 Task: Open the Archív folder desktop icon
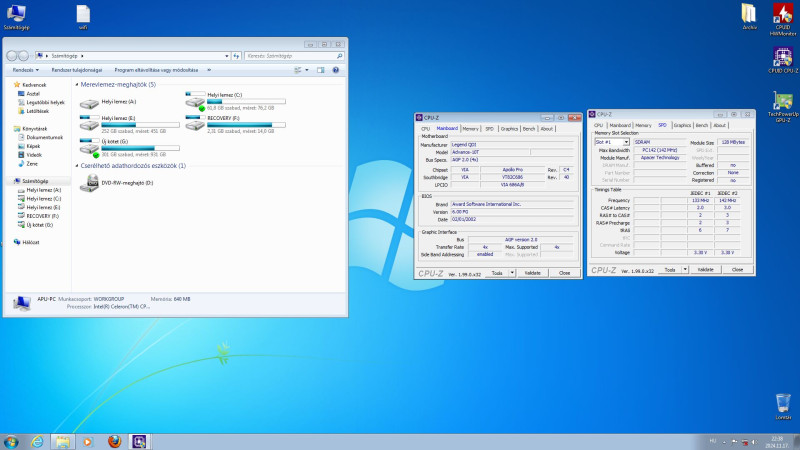tap(749, 16)
